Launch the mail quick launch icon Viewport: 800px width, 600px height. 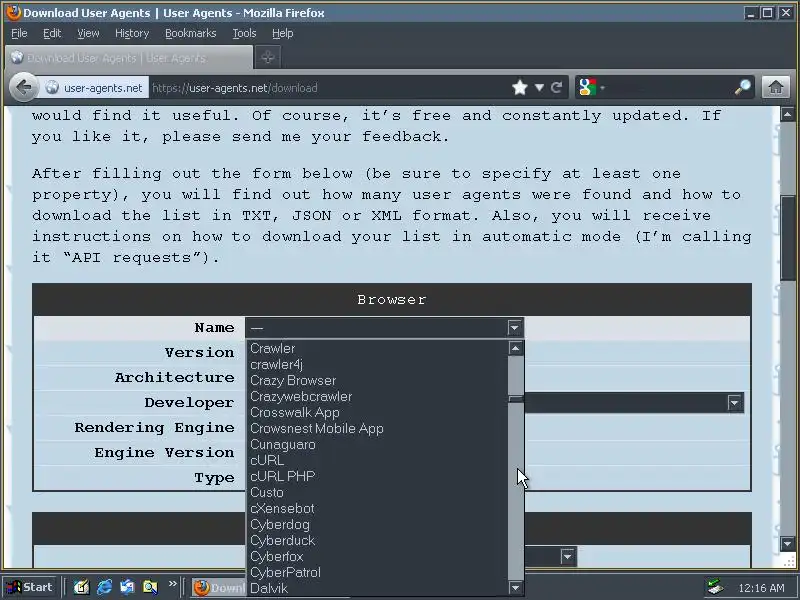coord(127,587)
